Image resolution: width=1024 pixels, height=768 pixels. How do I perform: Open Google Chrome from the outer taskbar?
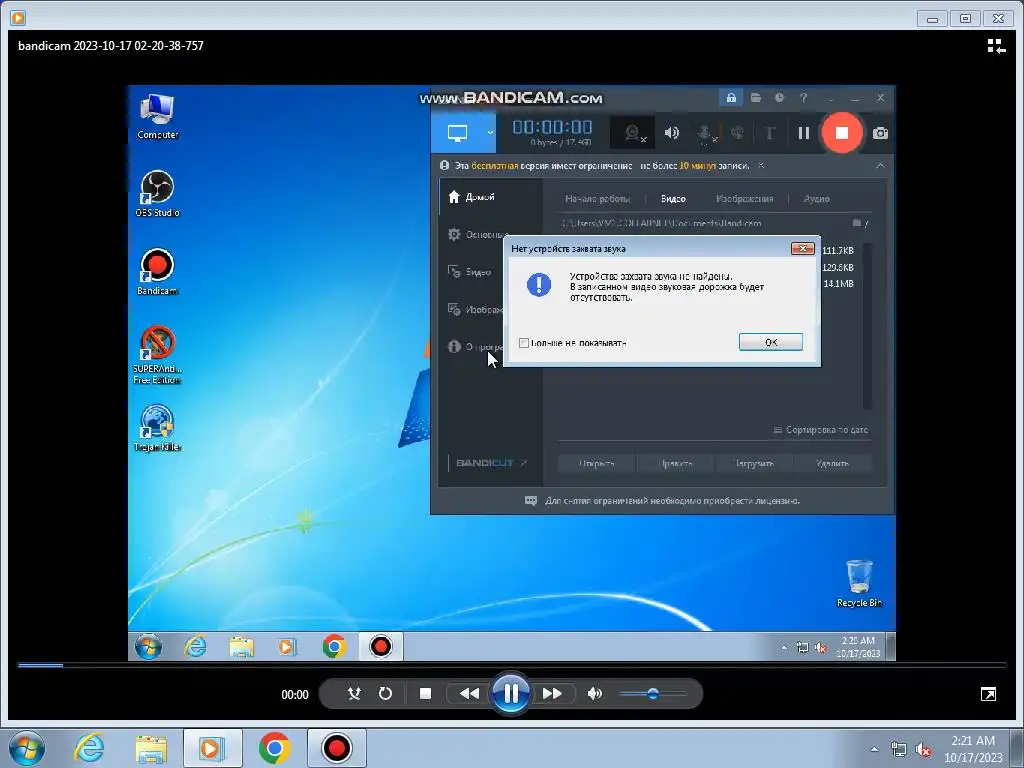click(x=274, y=748)
